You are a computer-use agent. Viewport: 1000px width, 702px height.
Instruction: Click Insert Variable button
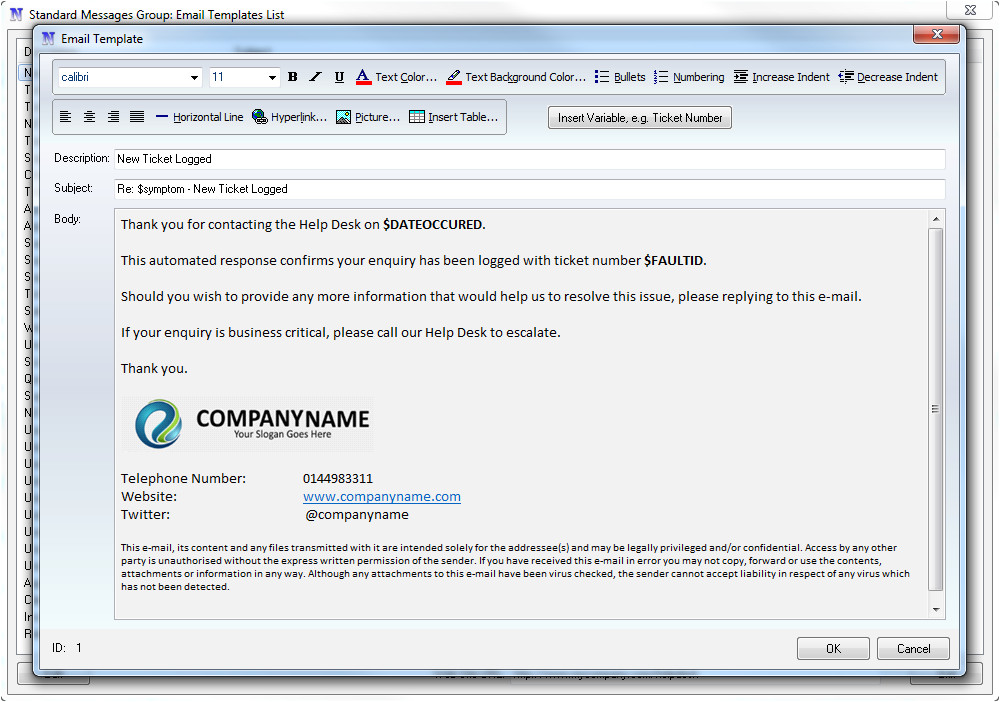click(640, 117)
